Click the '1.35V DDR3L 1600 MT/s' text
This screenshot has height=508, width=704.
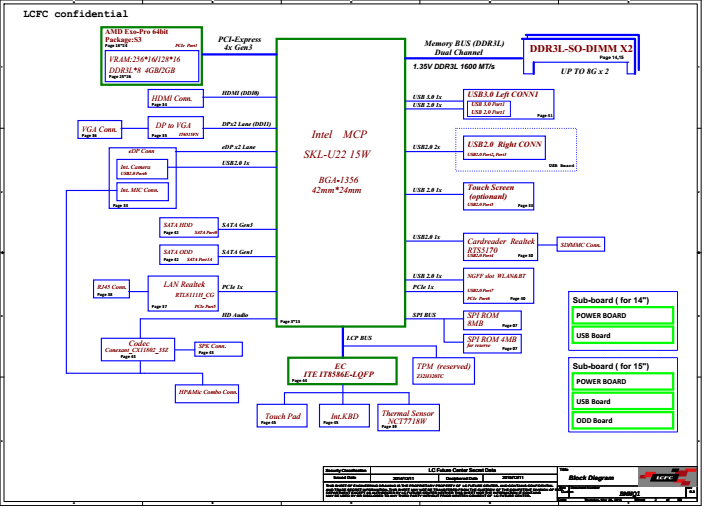coord(454,67)
